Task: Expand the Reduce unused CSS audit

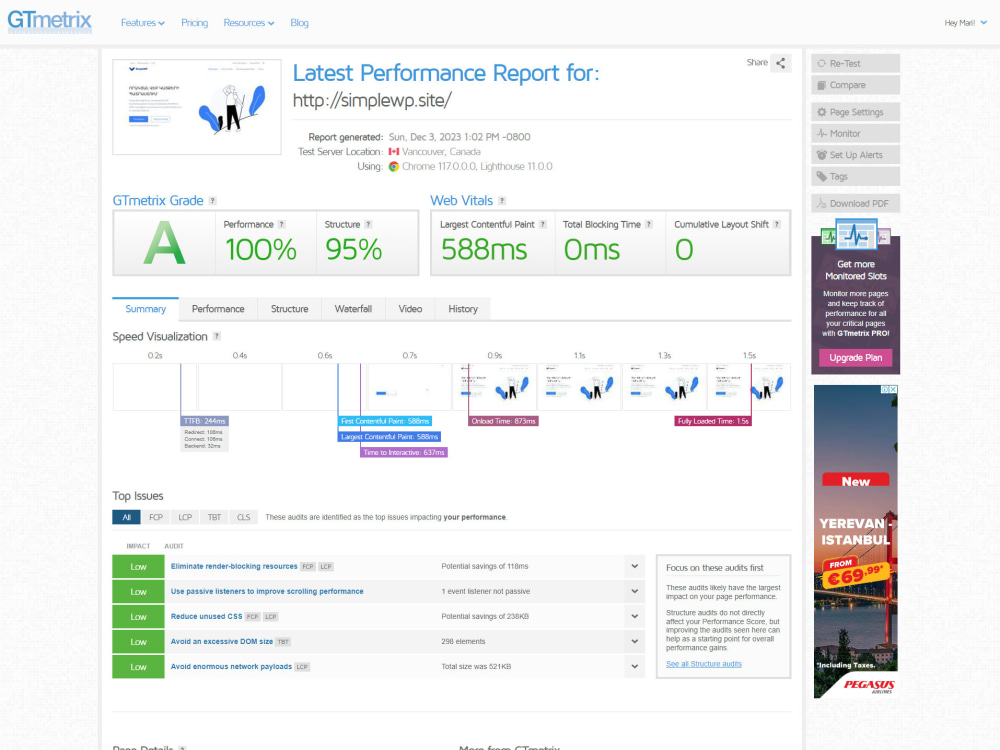Action: tap(635, 616)
